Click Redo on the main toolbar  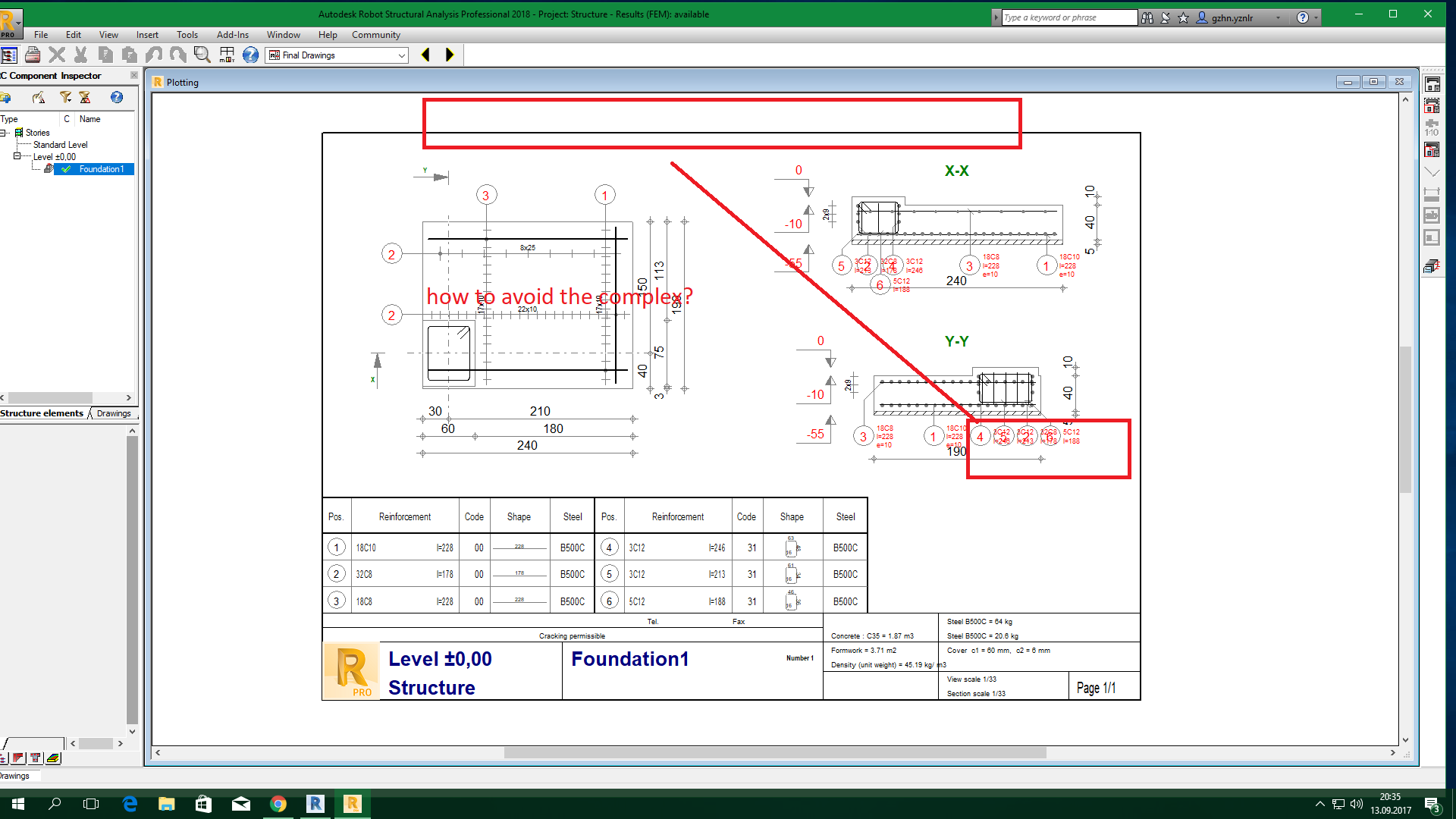point(178,55)
